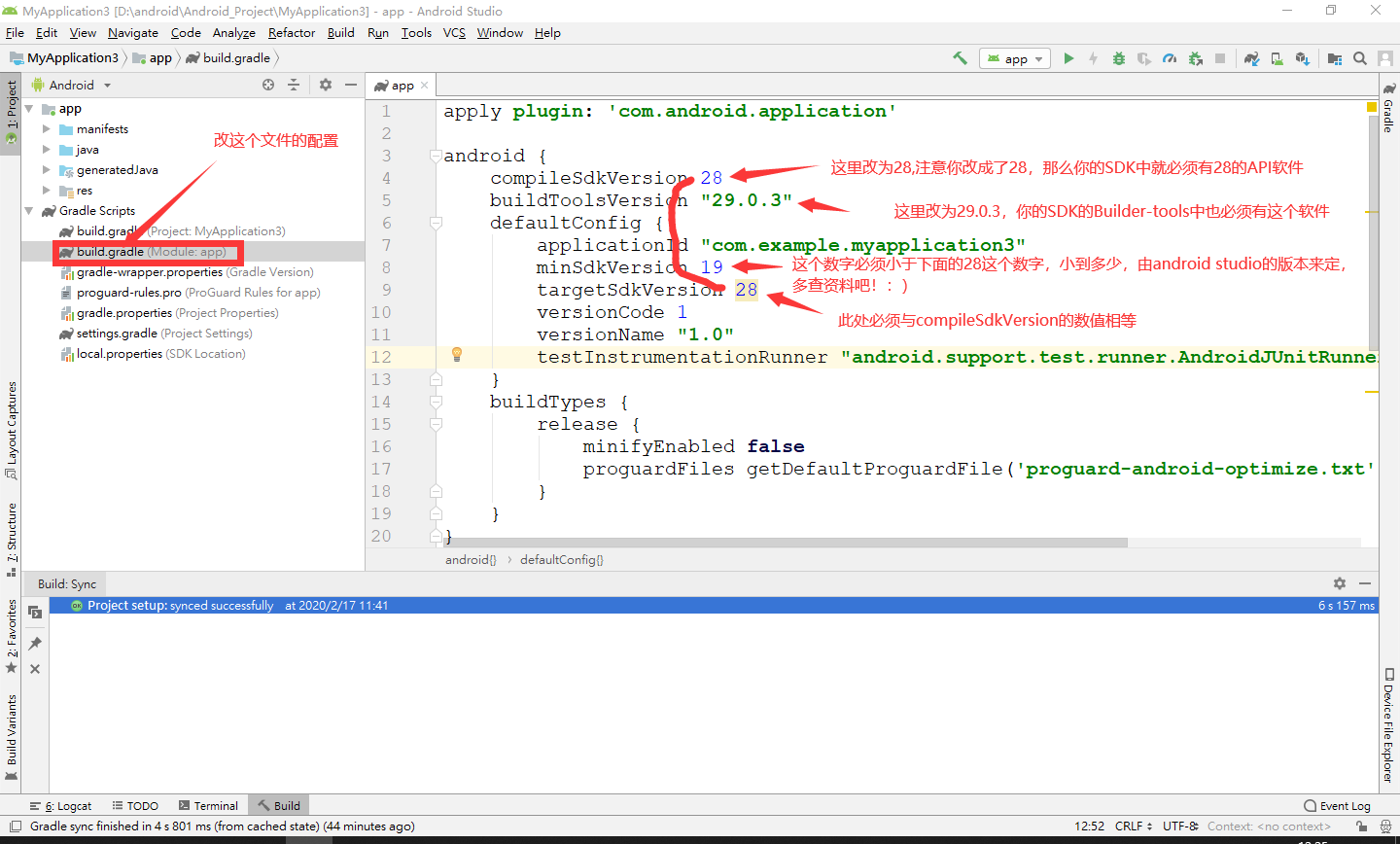
Task: Toggle the Device File Explorer tool window
Action: [x=1389, y=724]
